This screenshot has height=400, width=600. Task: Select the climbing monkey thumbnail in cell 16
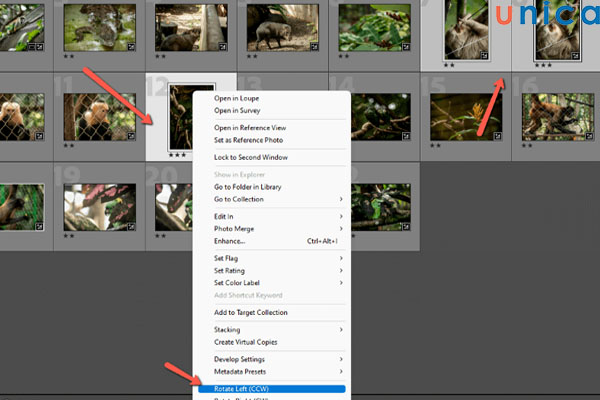coord(558,117)
